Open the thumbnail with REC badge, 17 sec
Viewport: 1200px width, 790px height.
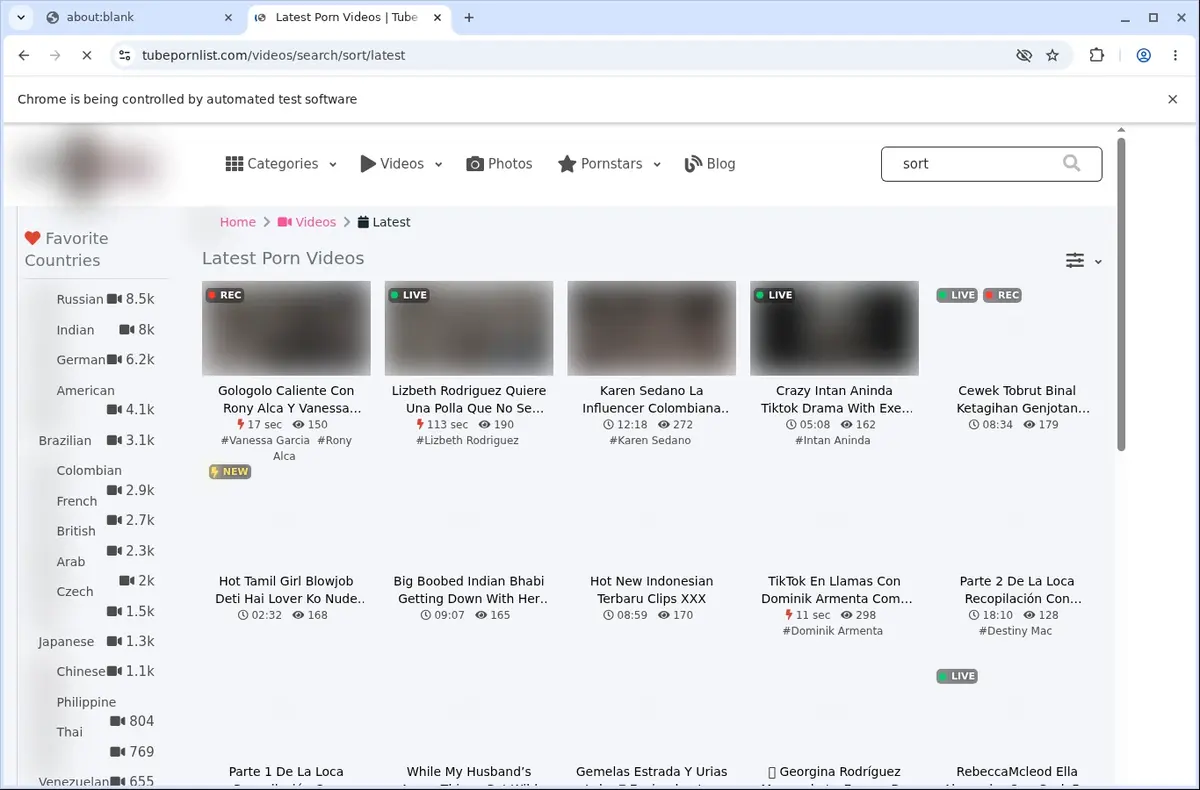pos(286,328)
